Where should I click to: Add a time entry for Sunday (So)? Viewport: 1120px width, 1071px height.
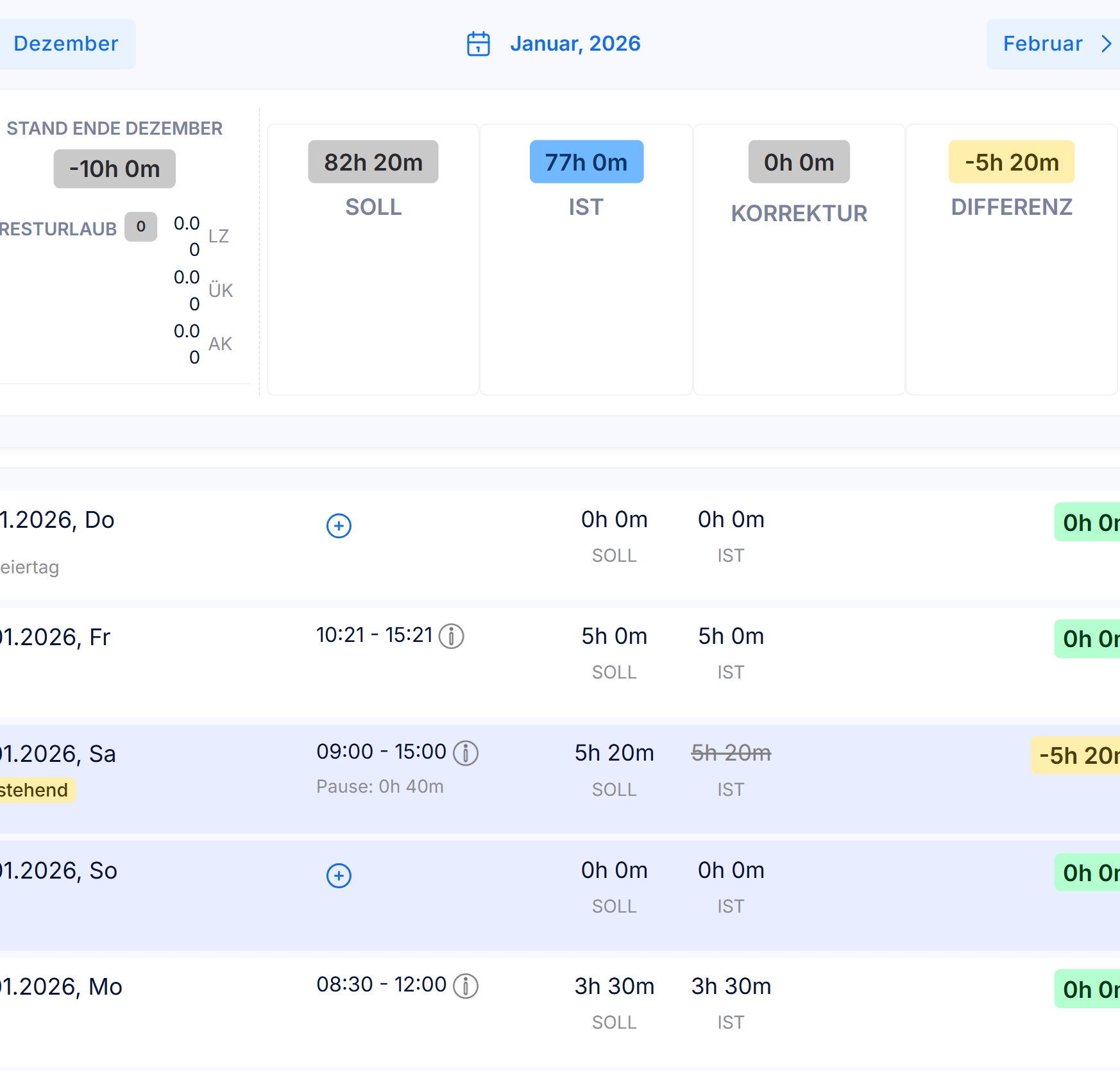coord(339,875)
